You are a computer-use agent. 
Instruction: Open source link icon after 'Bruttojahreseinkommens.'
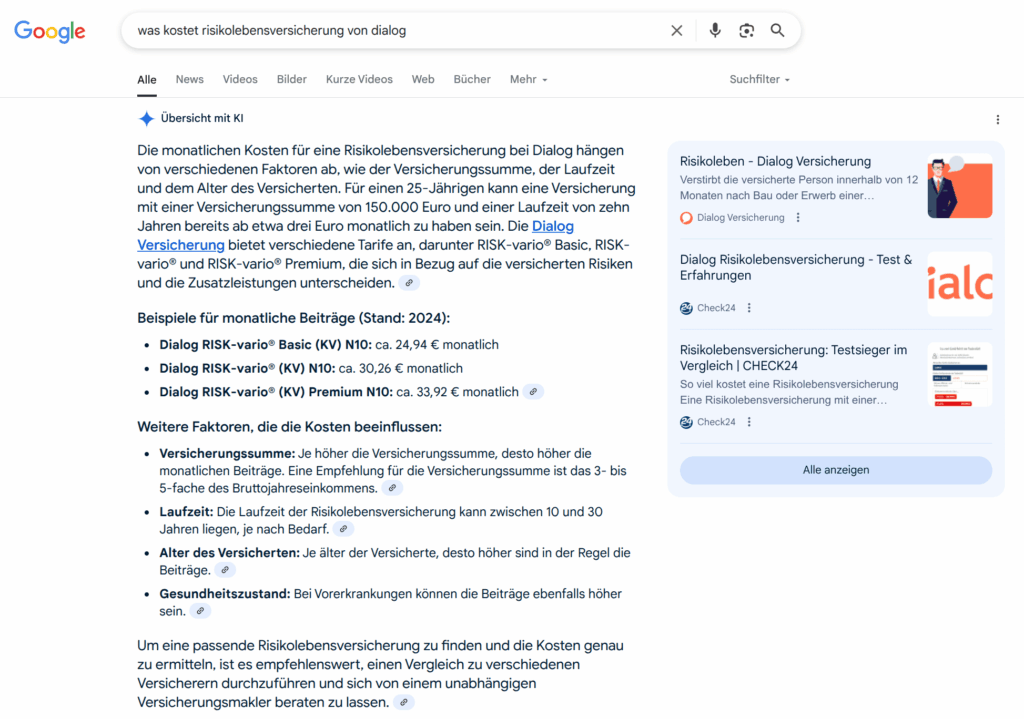pos(392,488)
